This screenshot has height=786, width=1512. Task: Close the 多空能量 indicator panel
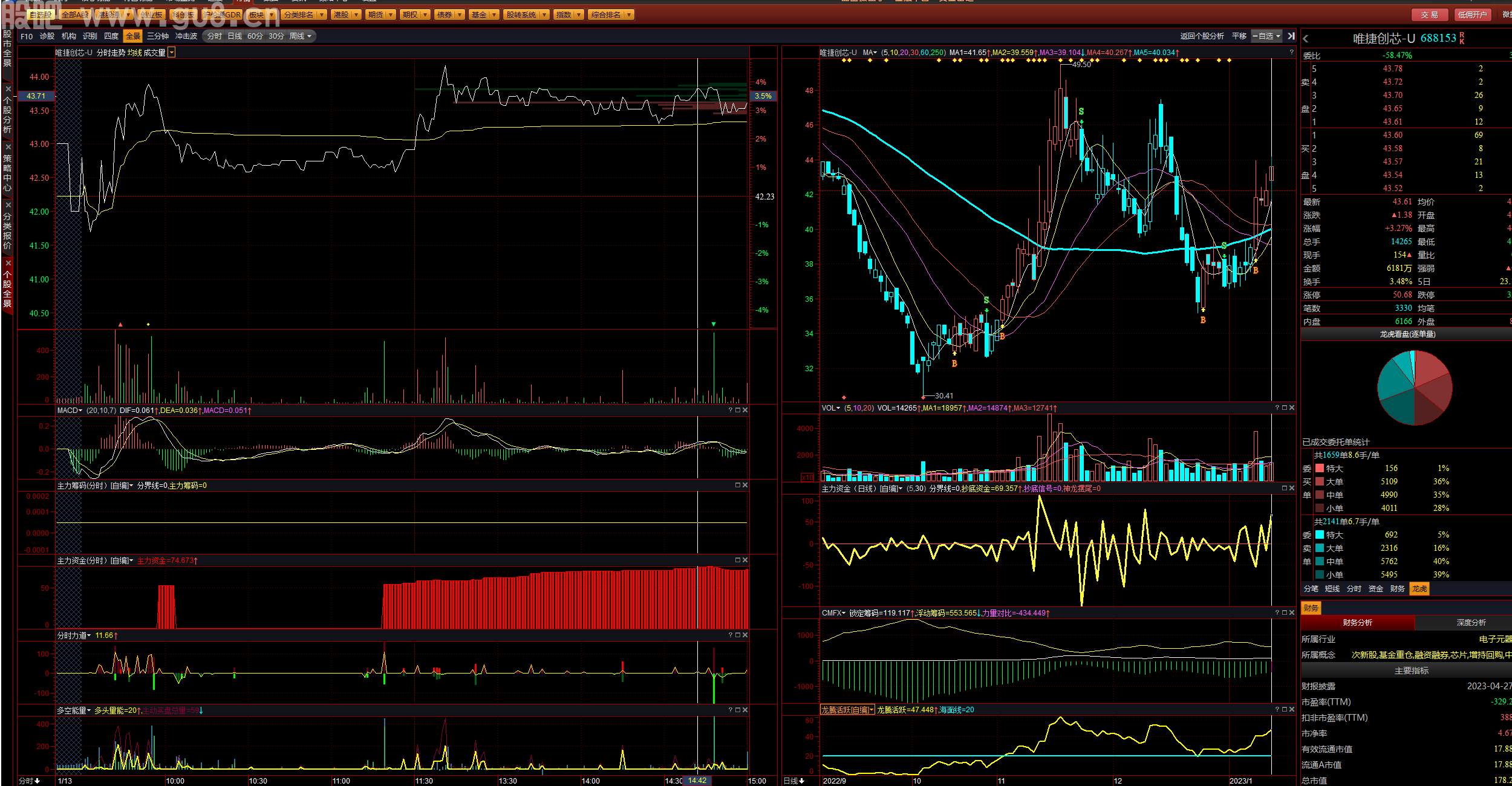745,710
